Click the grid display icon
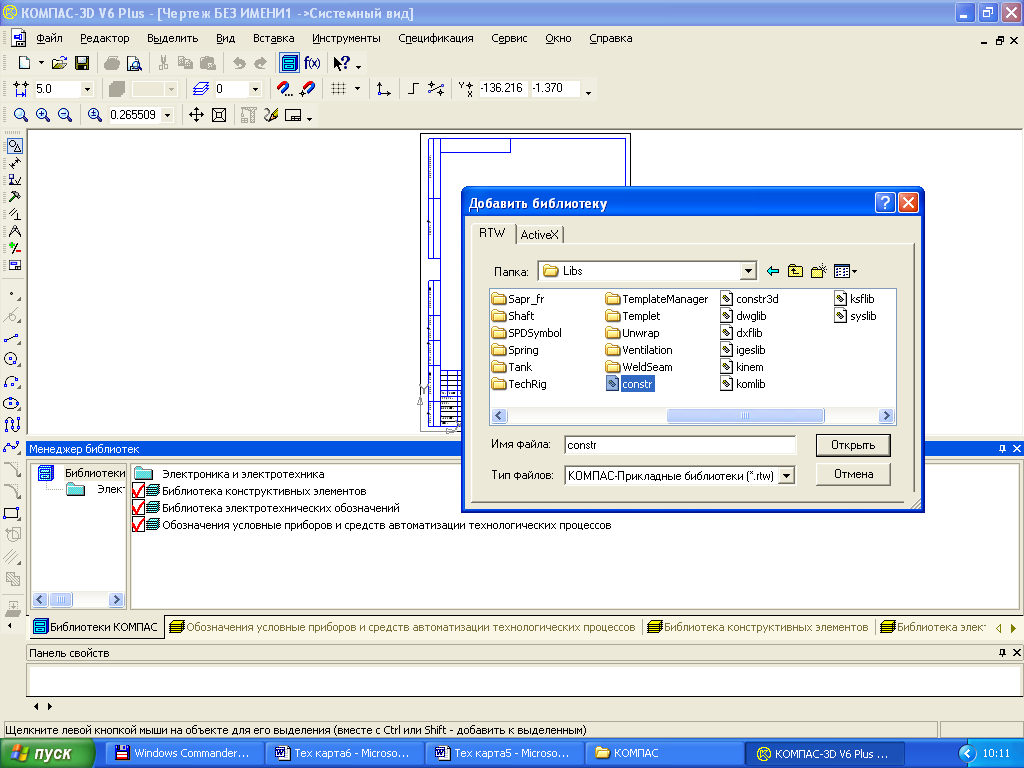Image resolution: width=1024 pixels, height=768 pixels. pos(338,89)
